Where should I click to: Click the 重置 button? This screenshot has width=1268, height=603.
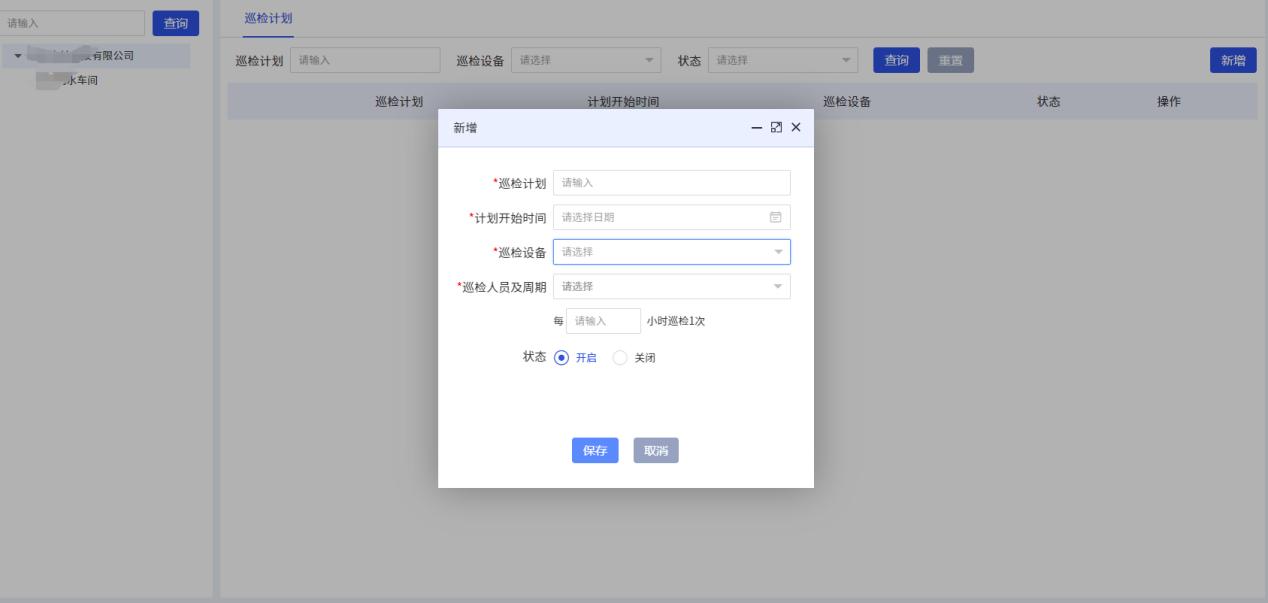pyautogui.click(x=950, y=61)
